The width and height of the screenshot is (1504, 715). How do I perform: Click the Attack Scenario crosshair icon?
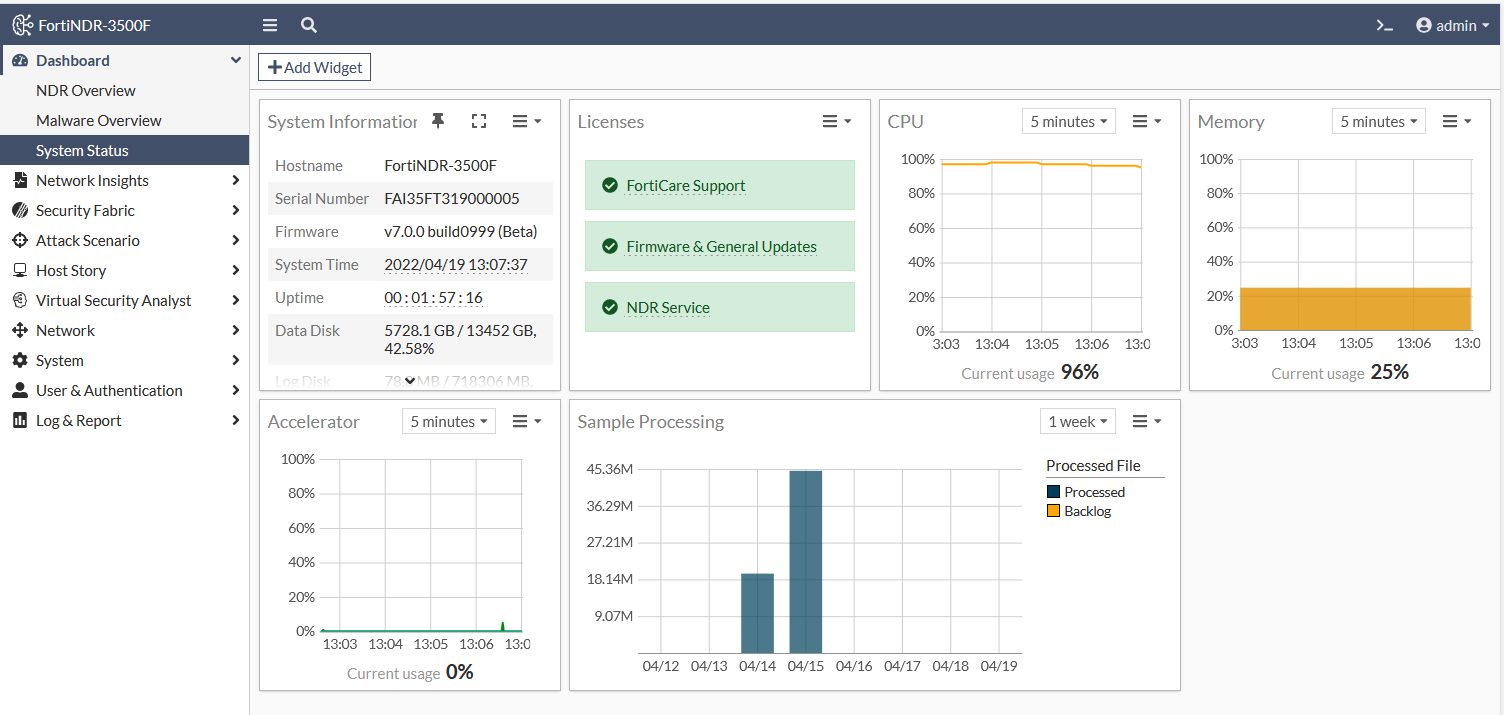[x=20, y=241]
